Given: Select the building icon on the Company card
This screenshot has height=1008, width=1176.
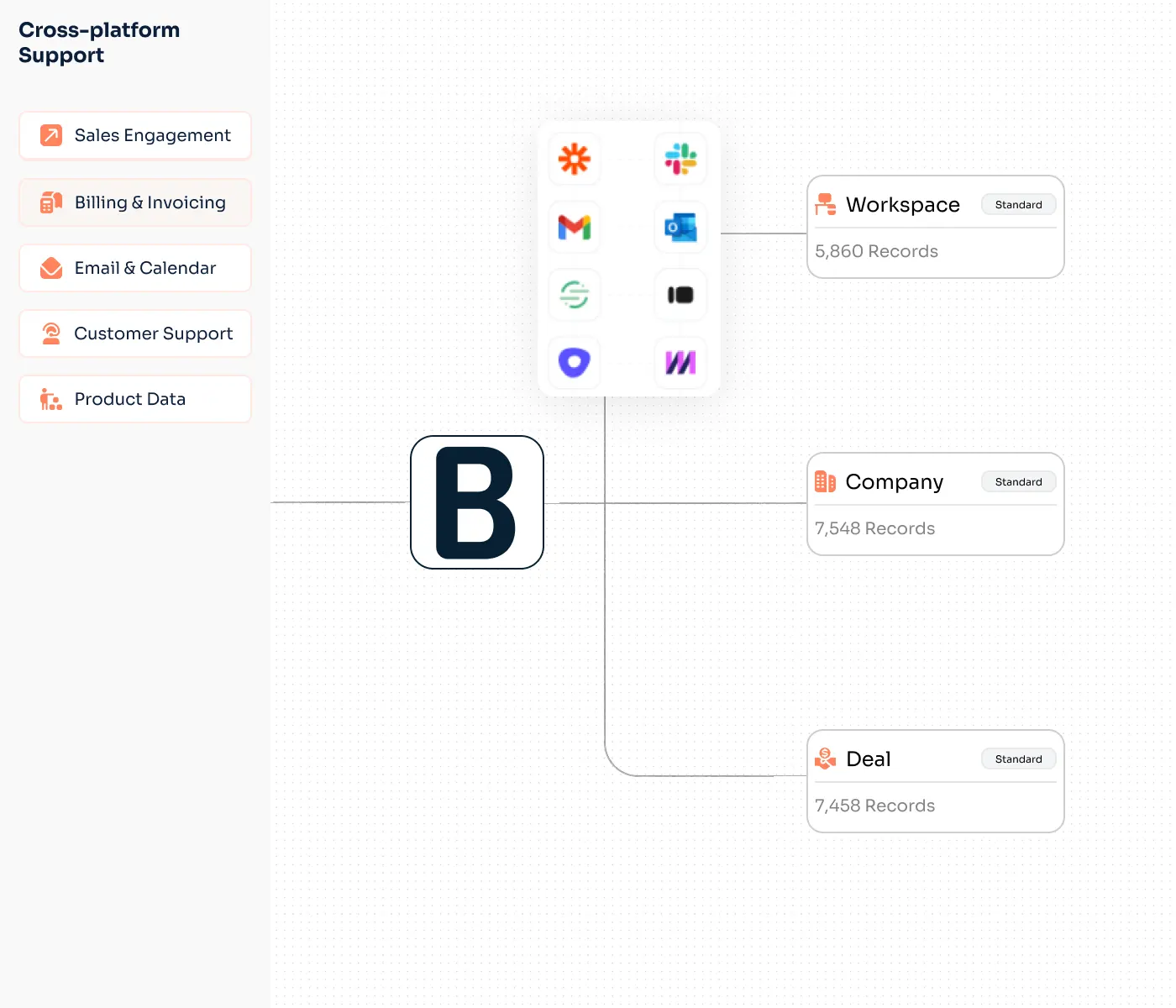Looking at the screenshot, I should [x=824, y=481].
